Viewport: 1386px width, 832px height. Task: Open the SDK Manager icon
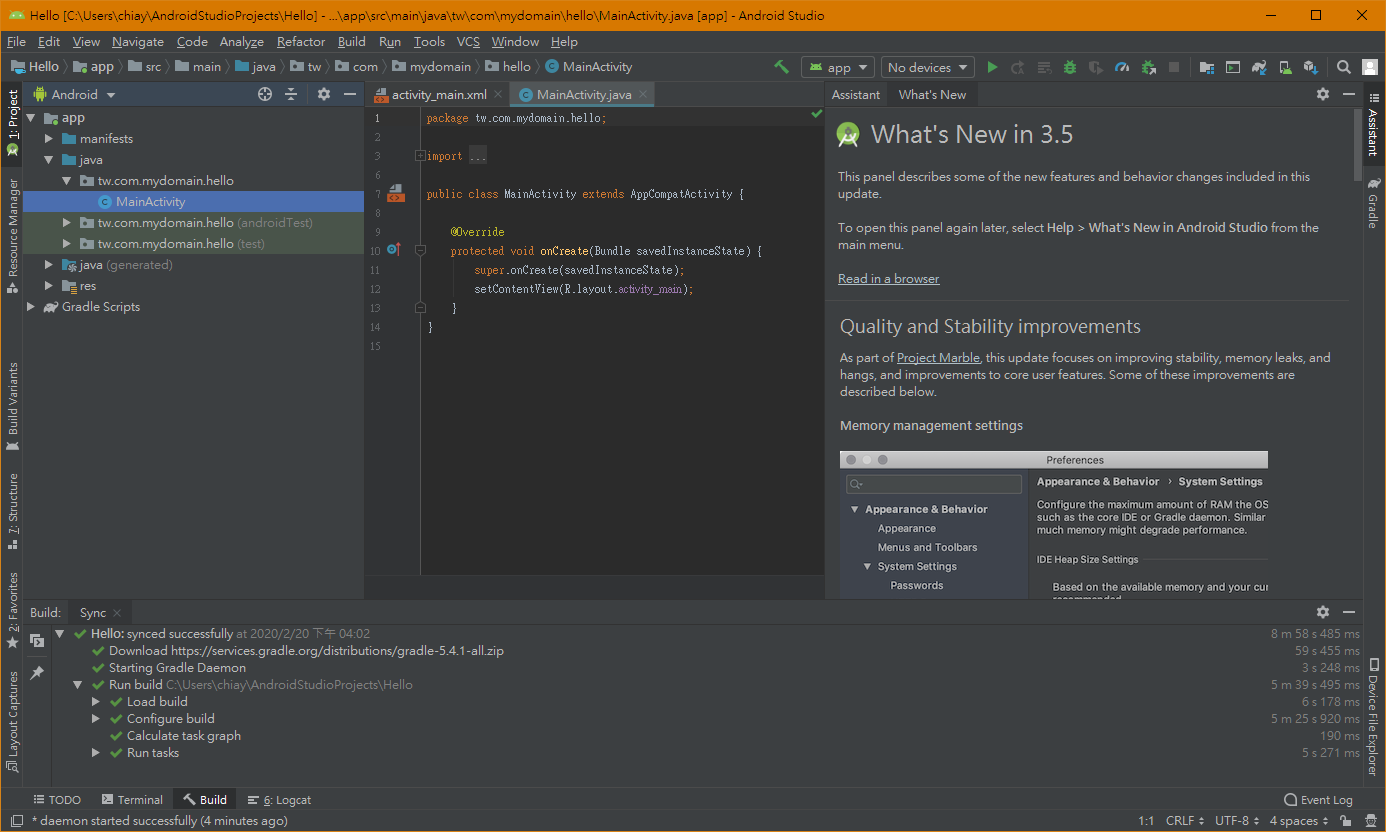[x=1310, y=67]
